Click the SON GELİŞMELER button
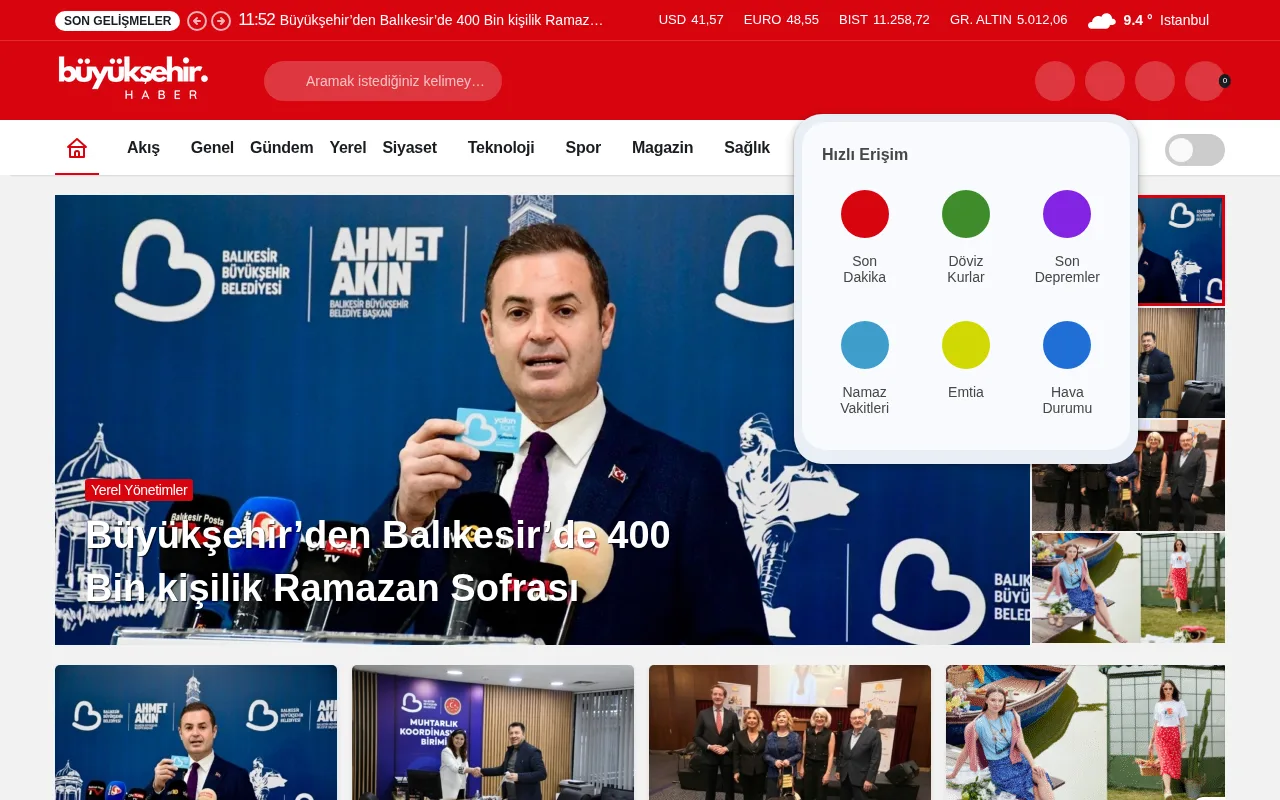The width and height of the screenshot is (1280, 800). 116,19
